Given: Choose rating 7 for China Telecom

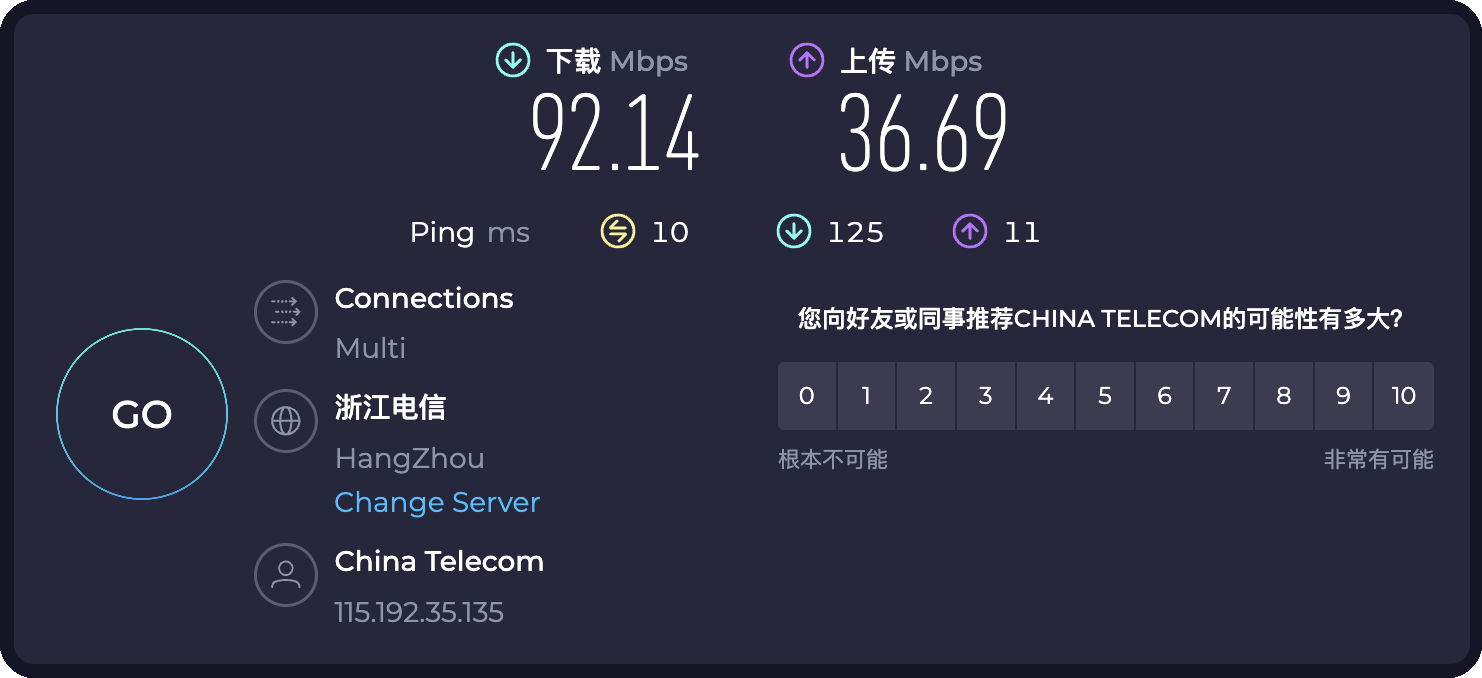Looking at the screenshot, I should 1224,396.
